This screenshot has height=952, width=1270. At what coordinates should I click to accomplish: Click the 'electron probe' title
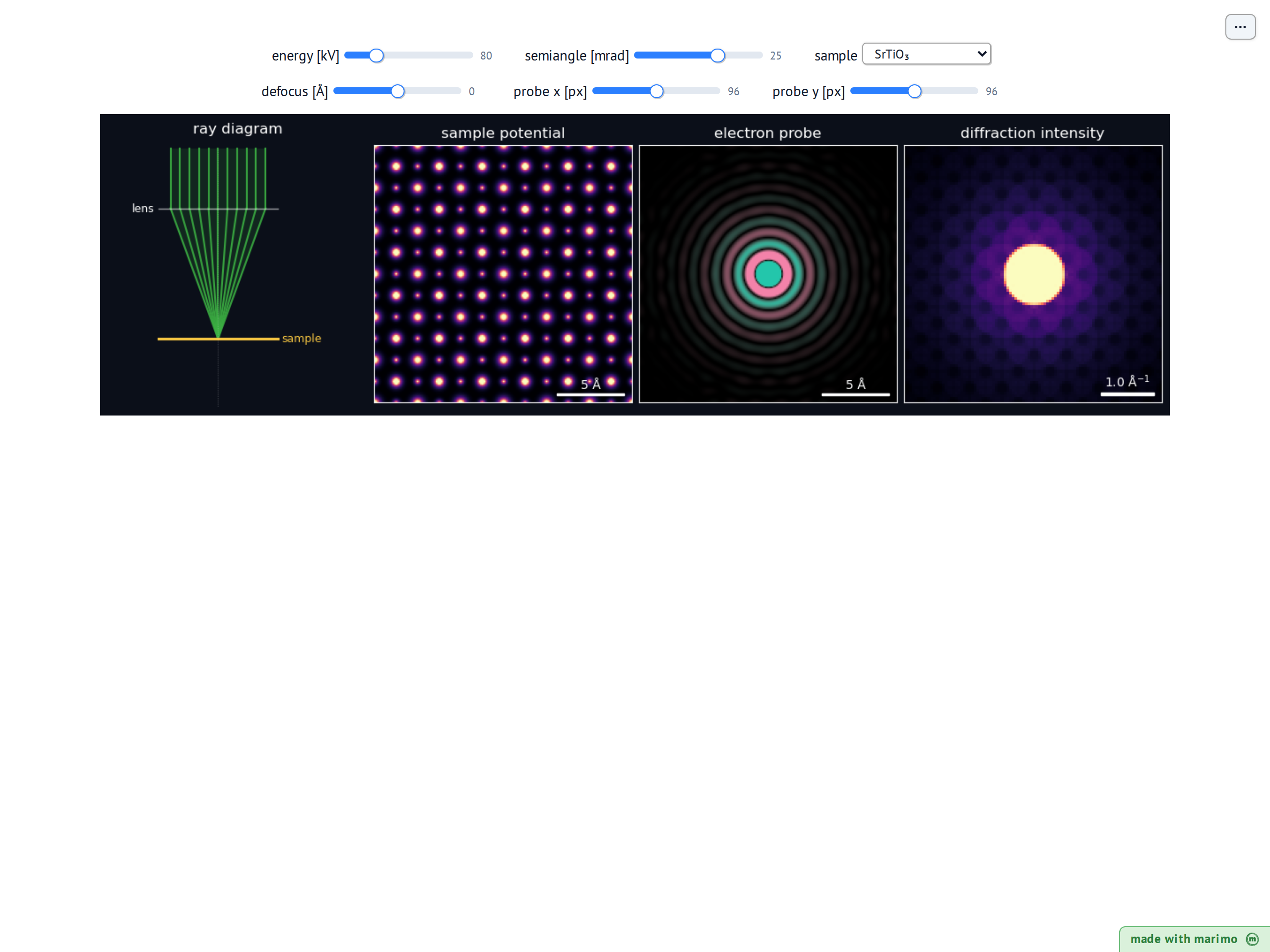[x=767, y=133]
